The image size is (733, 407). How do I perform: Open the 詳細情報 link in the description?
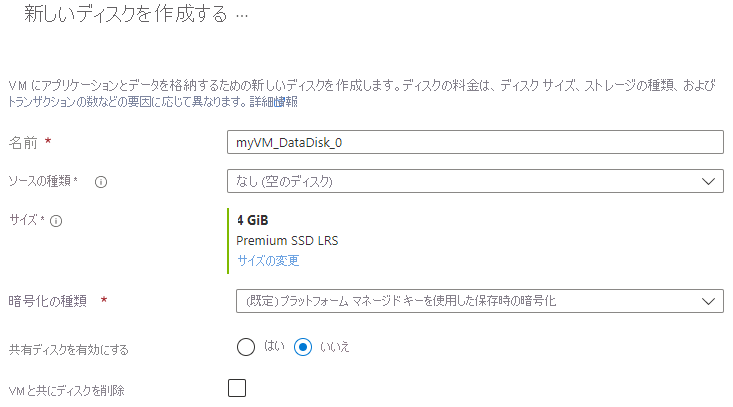[274, 102]
